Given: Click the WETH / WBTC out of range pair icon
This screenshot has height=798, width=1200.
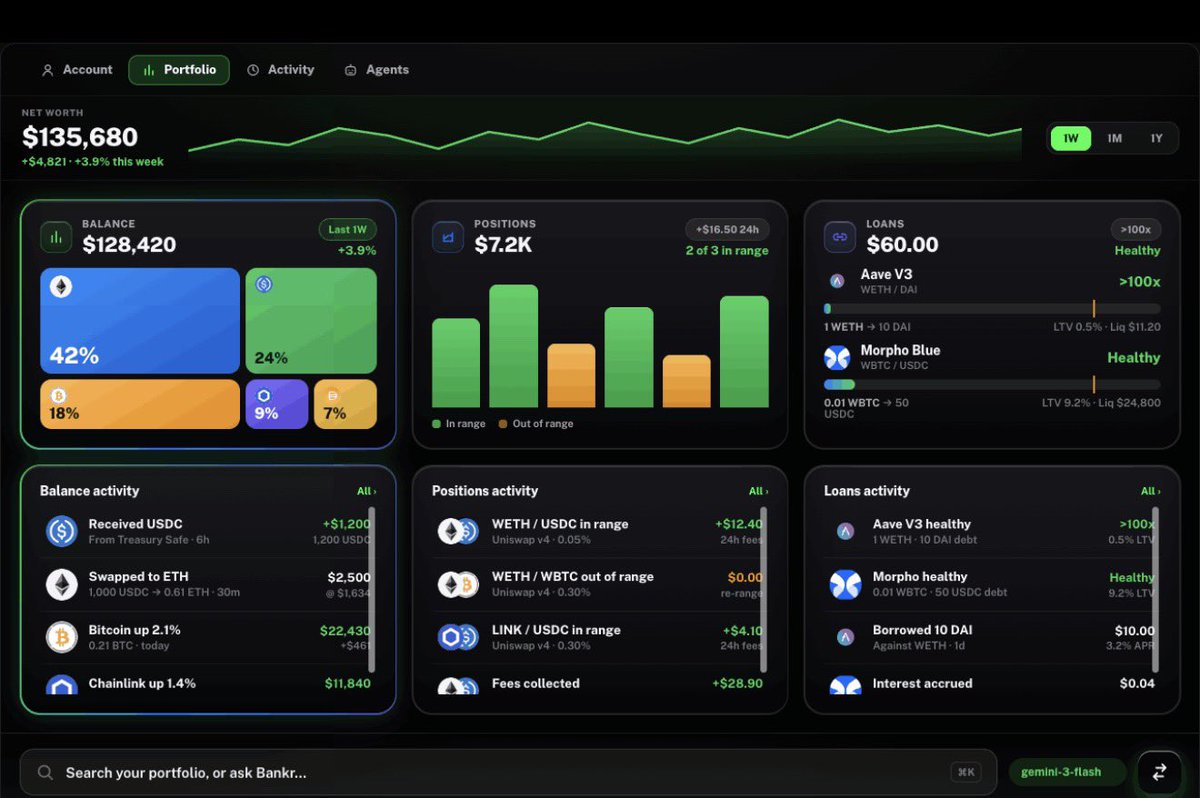Looking at the screenshot, I should (x=458, y=584).
